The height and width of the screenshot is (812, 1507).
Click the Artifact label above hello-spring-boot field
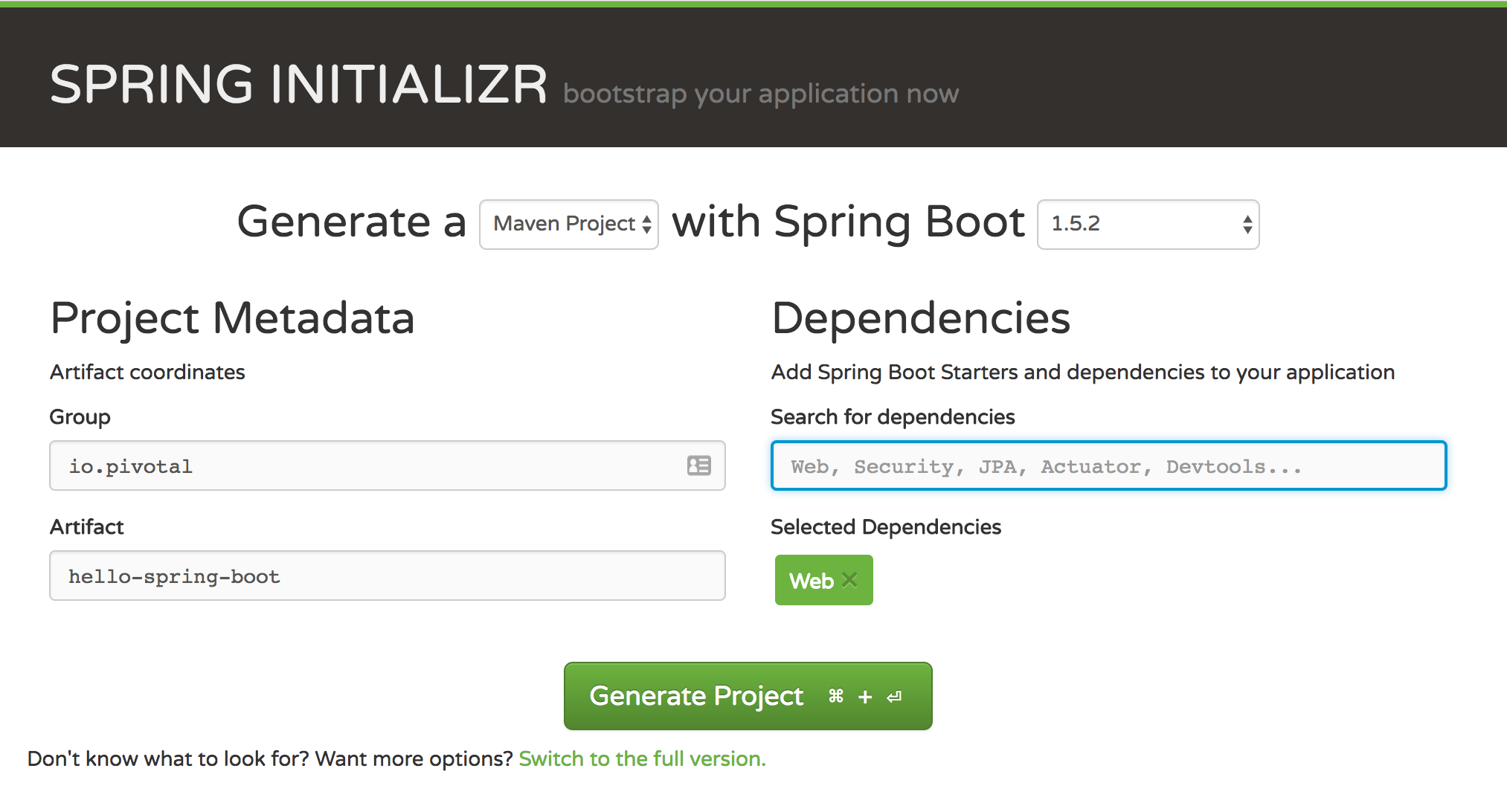[86, 526]
